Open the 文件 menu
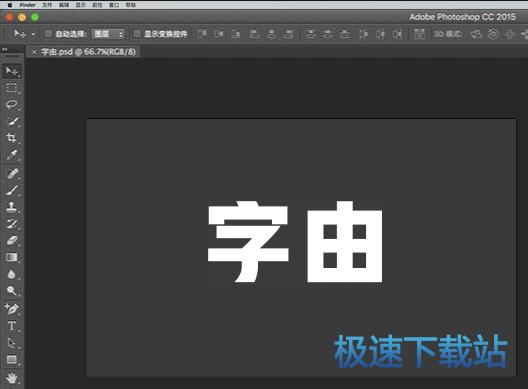The width and height of the screenshot is (528, 389). click(x=47, y=5)
